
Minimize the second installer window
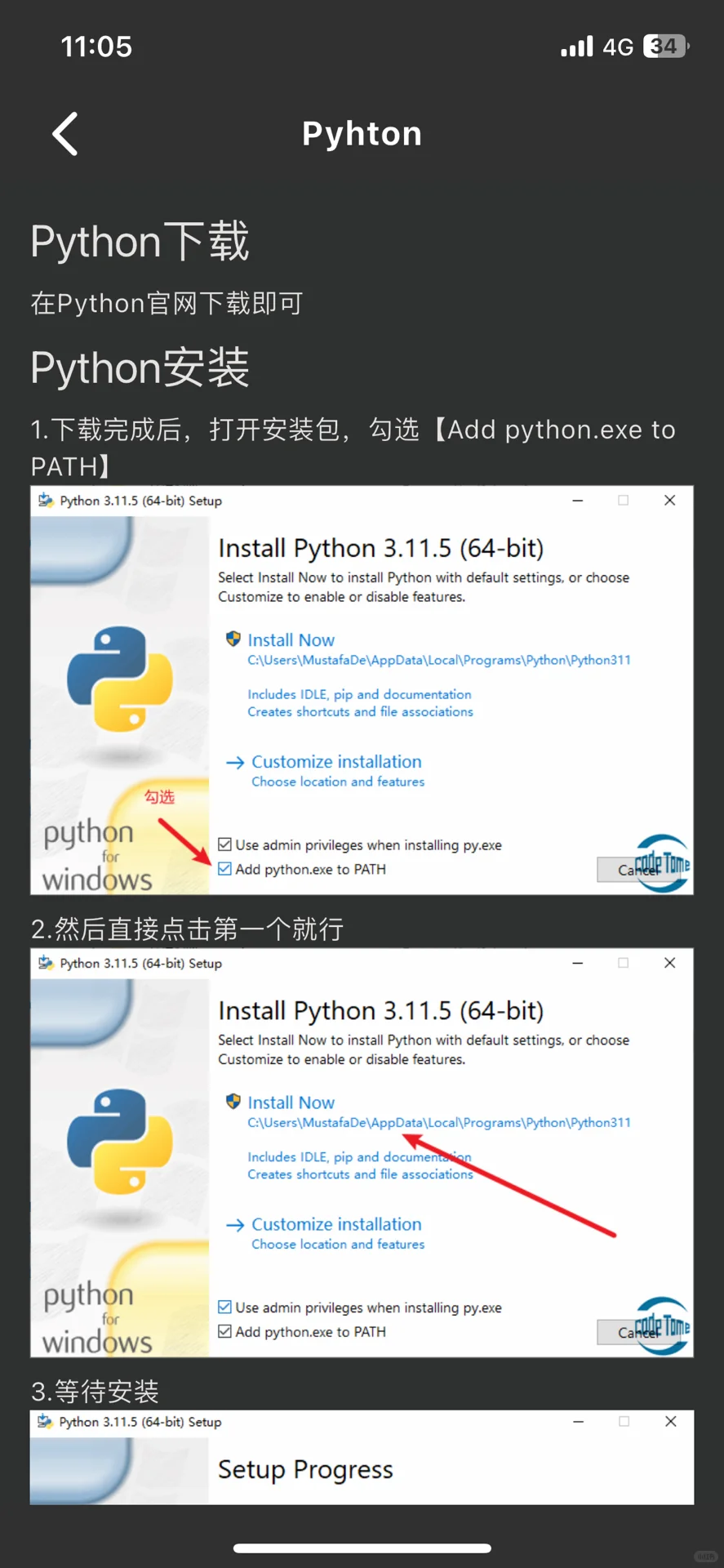(x=578, y=963)
